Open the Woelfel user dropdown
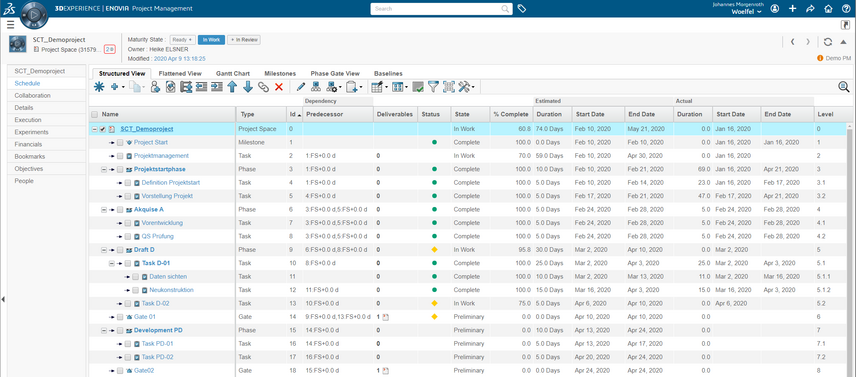 tap(746, 11)
